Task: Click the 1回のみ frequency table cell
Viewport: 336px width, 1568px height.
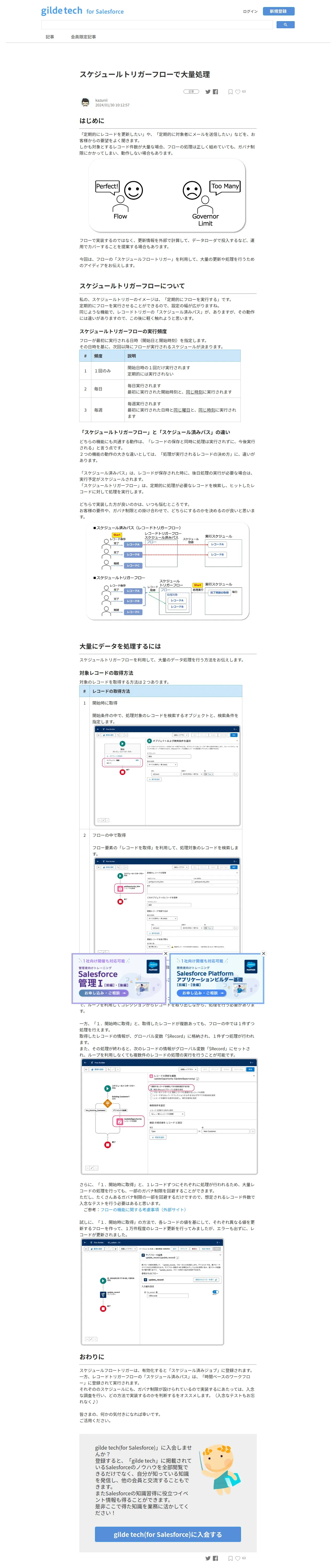Action: click(107, 371)
